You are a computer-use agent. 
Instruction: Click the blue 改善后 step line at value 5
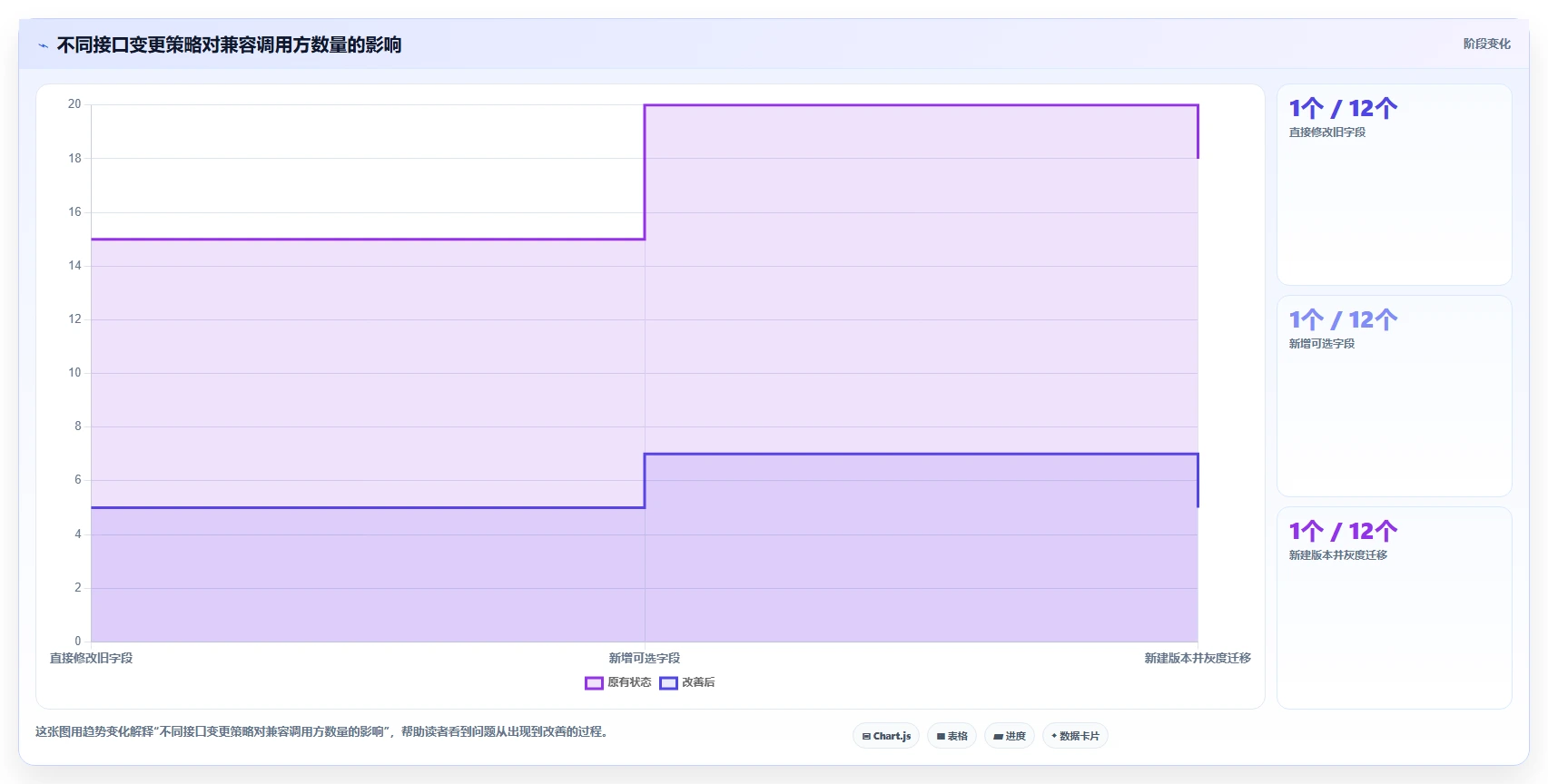368,507
